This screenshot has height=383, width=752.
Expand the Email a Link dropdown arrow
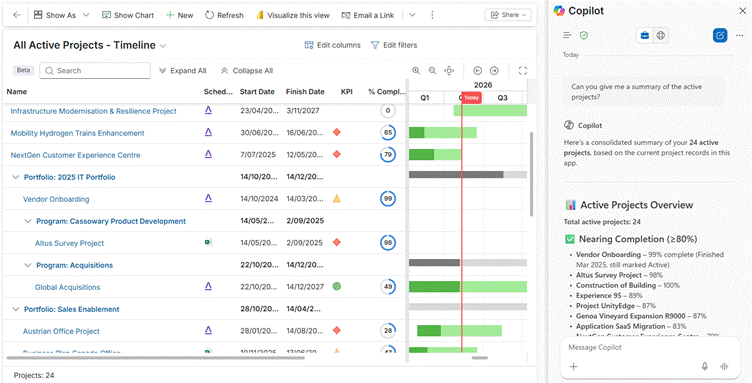(x=412, y=15)
